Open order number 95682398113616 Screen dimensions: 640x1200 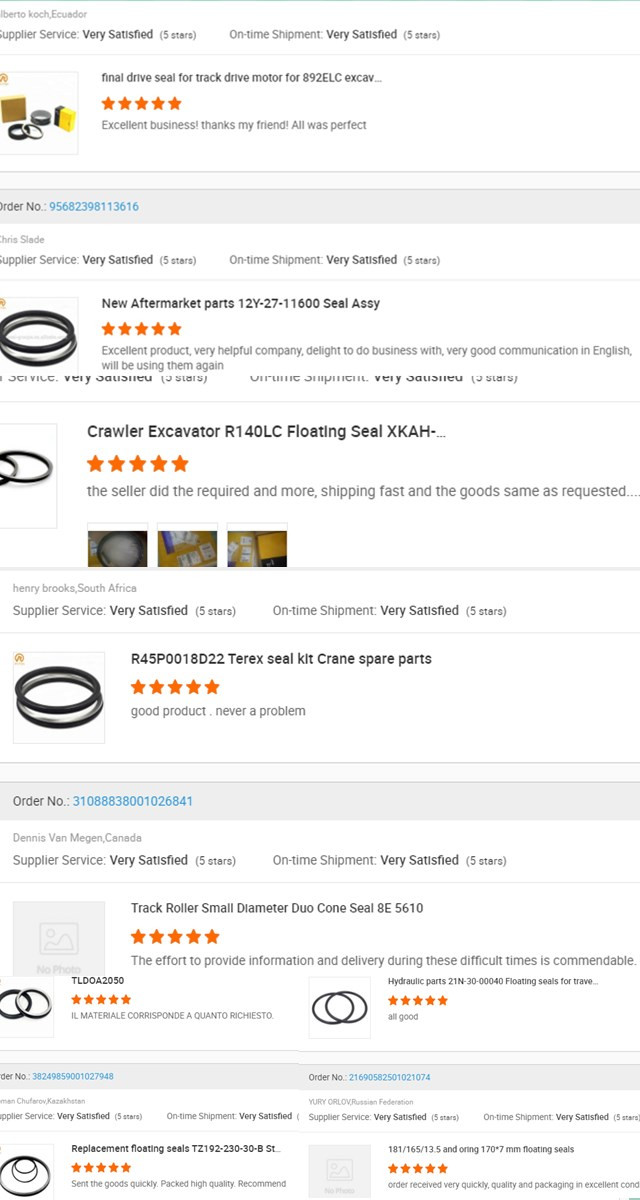(x=94, y=207)
